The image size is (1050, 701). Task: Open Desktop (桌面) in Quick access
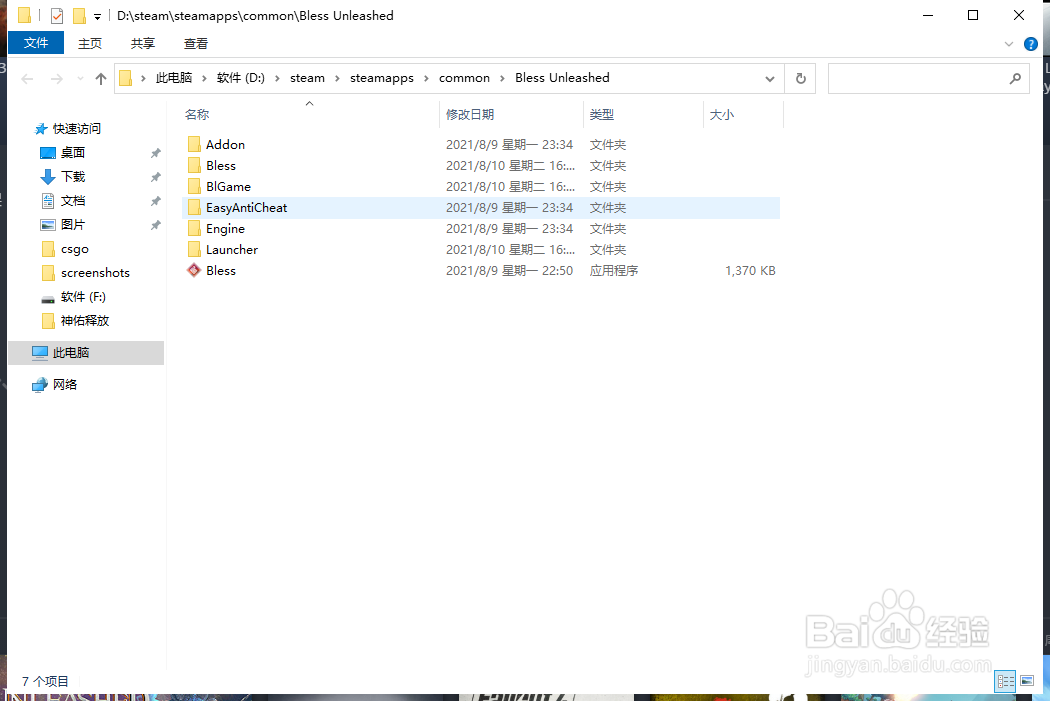pos(73,153)
